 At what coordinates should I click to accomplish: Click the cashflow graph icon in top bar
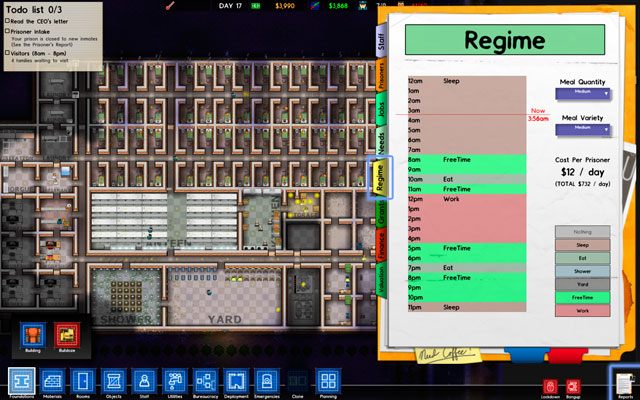pyautogui.click(x=315, y=6)
